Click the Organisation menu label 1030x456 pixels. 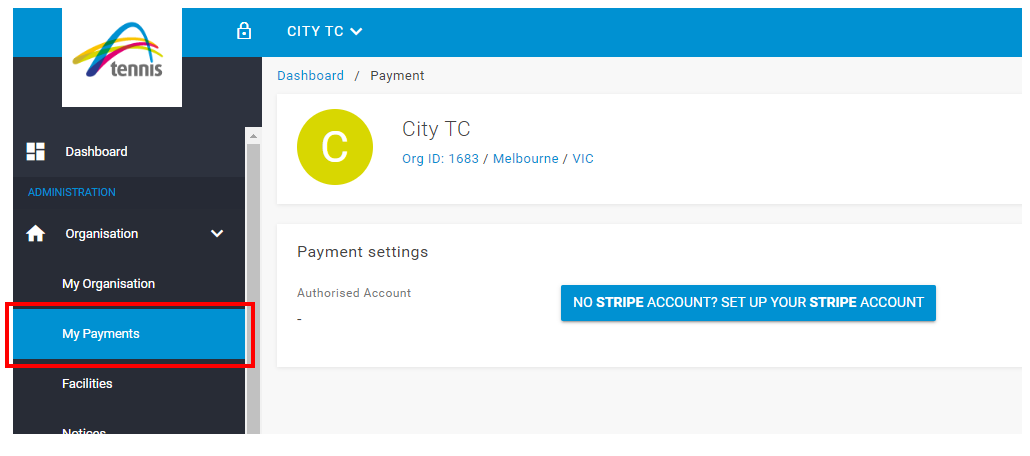(x=102, y=234)
